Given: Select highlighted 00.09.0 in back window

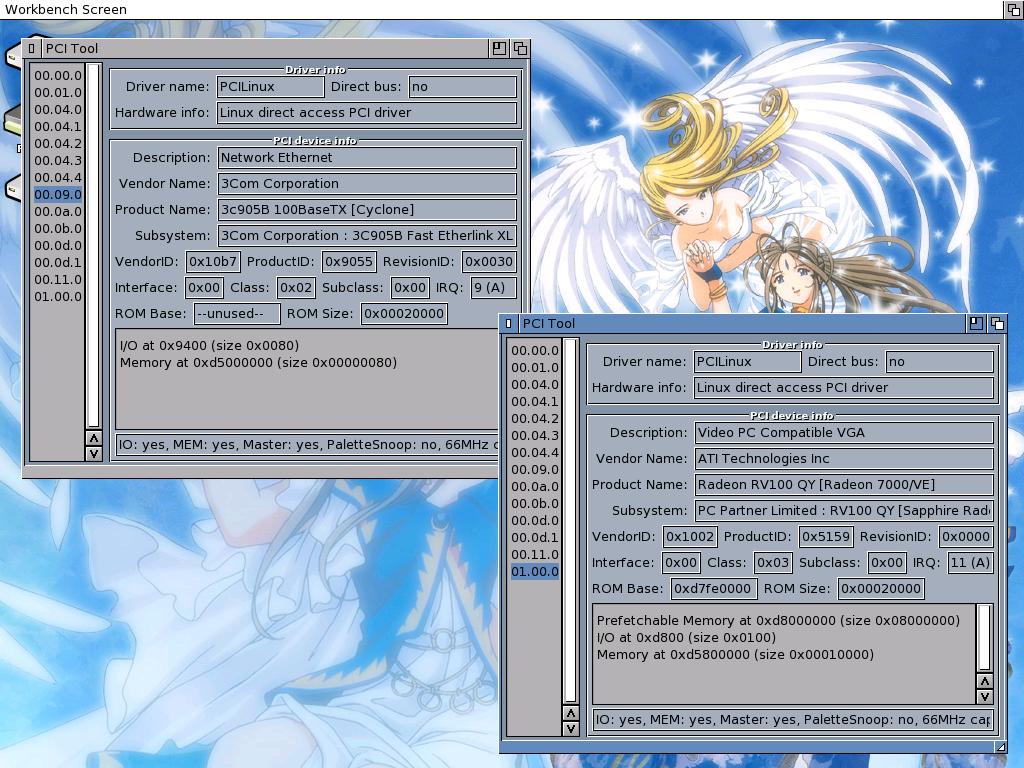Looking at the screenshot, I should 58,195.
